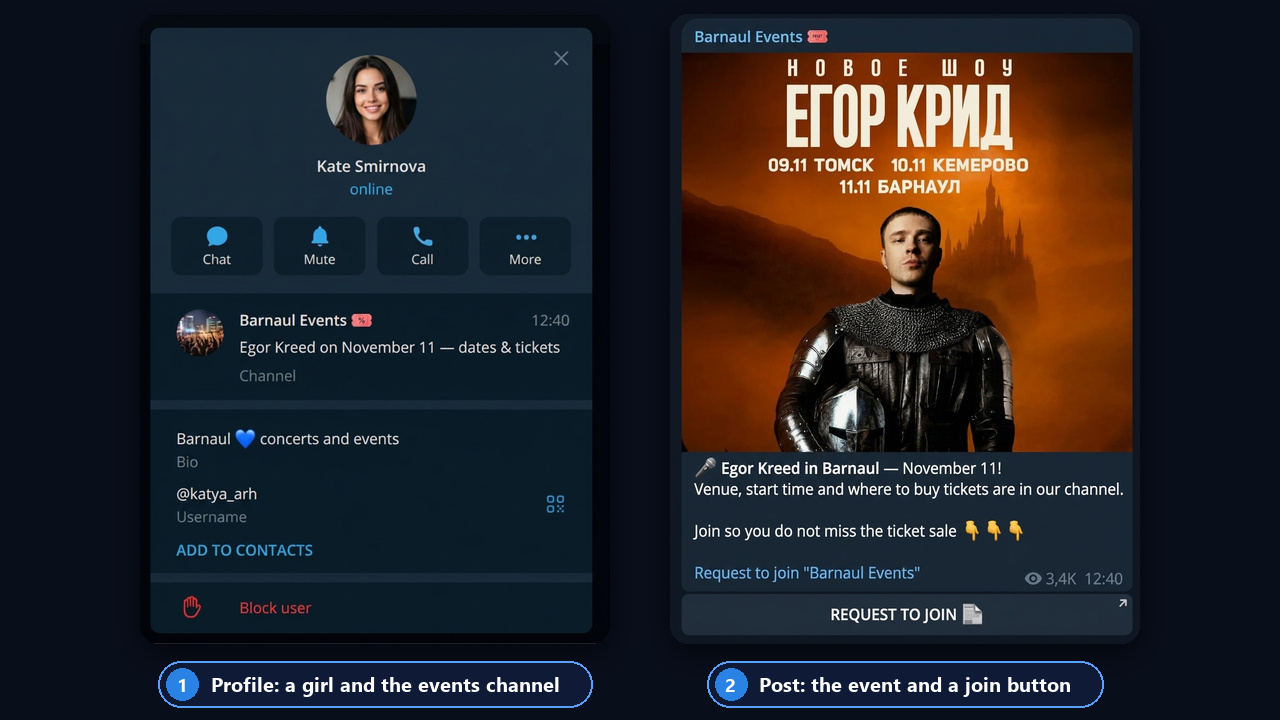Click the arrow icon on the join button corner
The image size is (1280, 720).
click(1122, 603)
